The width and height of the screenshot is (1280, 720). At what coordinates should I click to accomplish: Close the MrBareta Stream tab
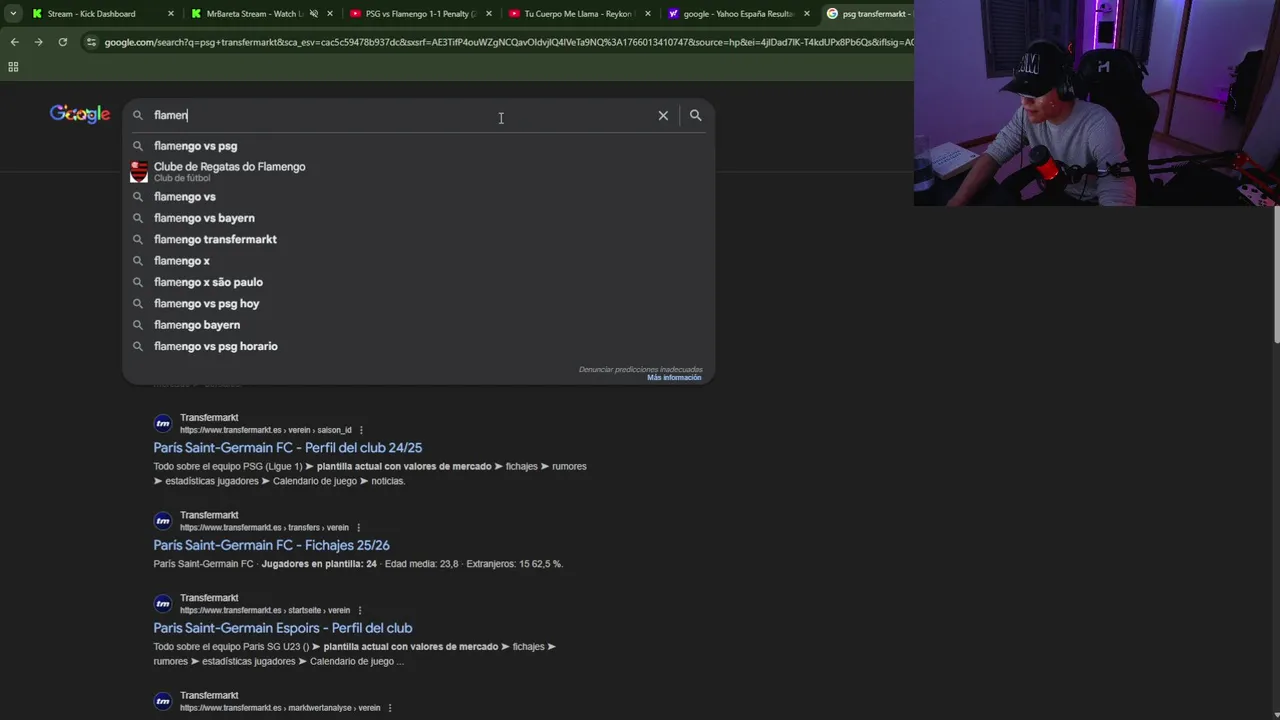coord(330,14)
